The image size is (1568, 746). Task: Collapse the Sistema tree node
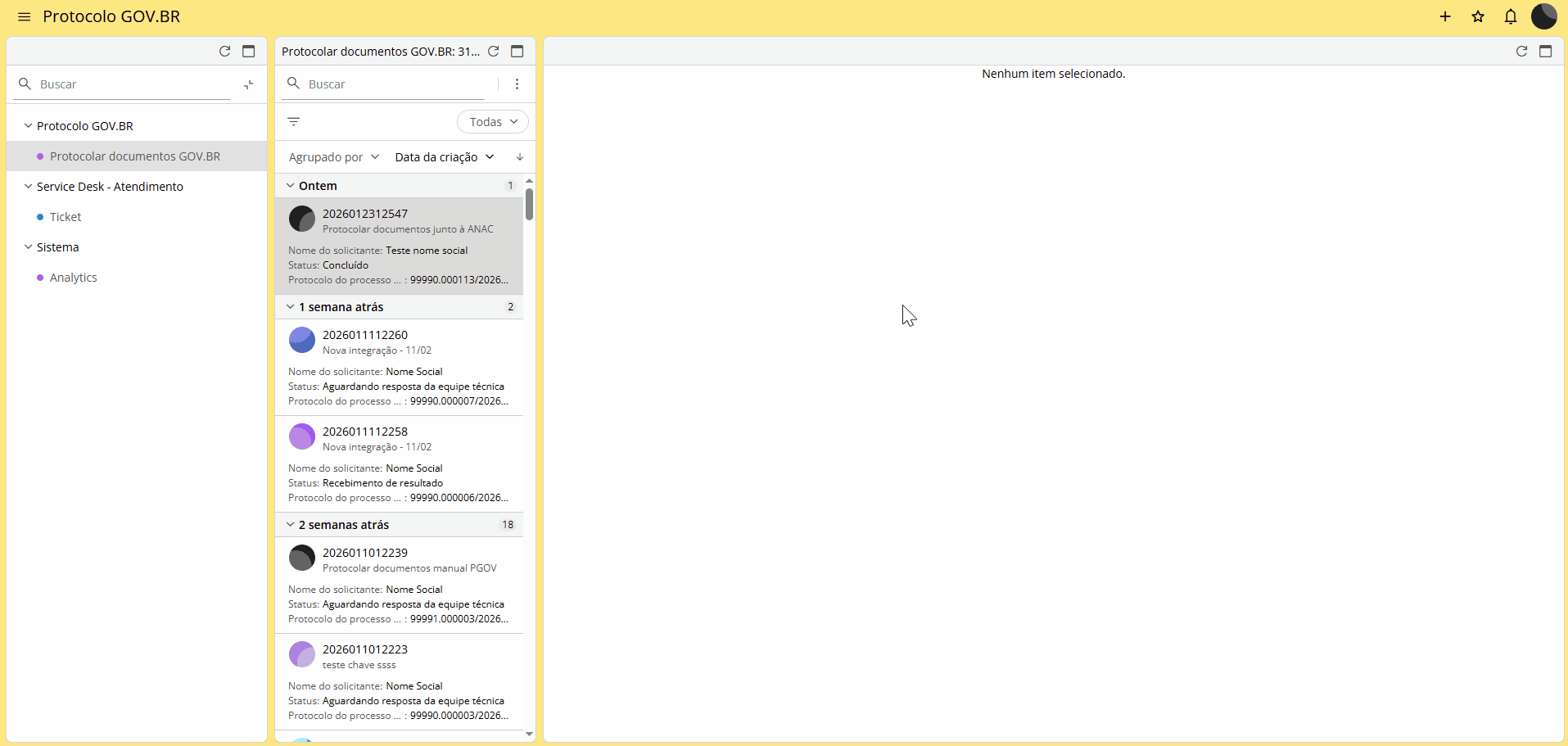click(x=28, y=247)
